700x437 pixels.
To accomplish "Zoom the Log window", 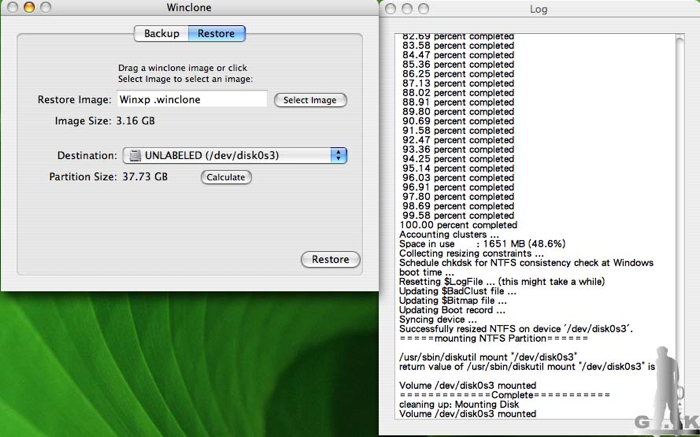I will click(x=423, y=9).
